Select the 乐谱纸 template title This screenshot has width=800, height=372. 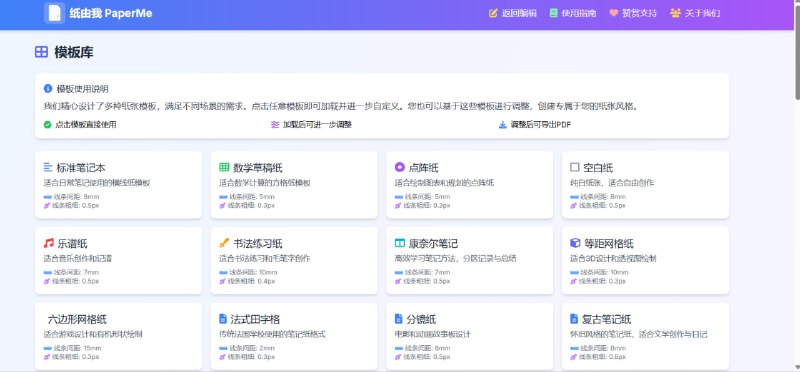coord(72,243)
